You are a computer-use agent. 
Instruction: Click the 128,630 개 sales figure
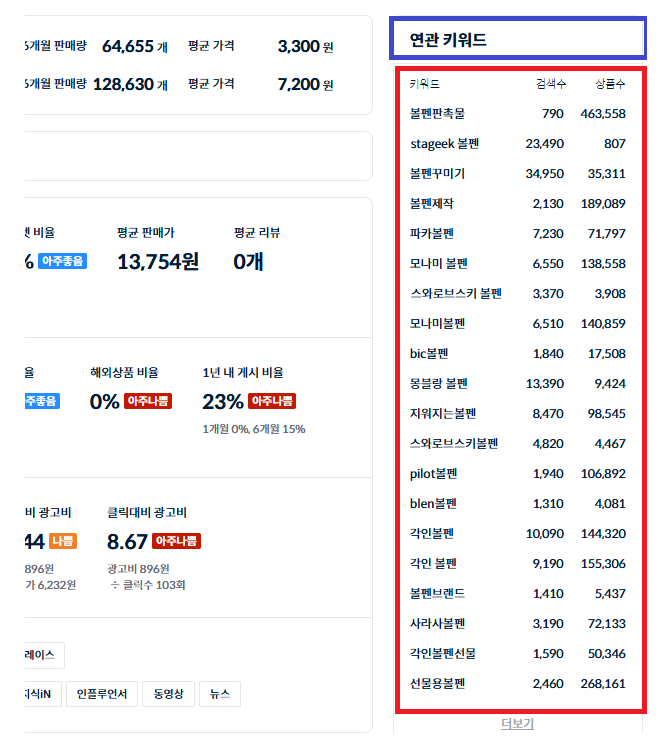(x=130, y=84)
